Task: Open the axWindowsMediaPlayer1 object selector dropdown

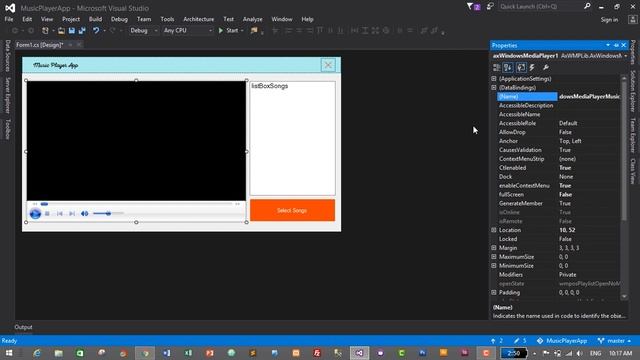Action: click(625, 56)
